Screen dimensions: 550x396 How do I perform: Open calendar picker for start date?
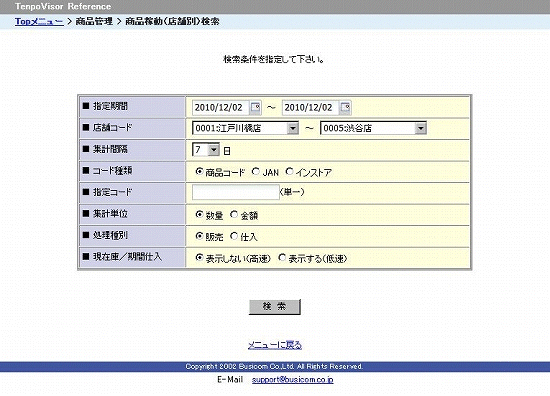tap(255, 107)
